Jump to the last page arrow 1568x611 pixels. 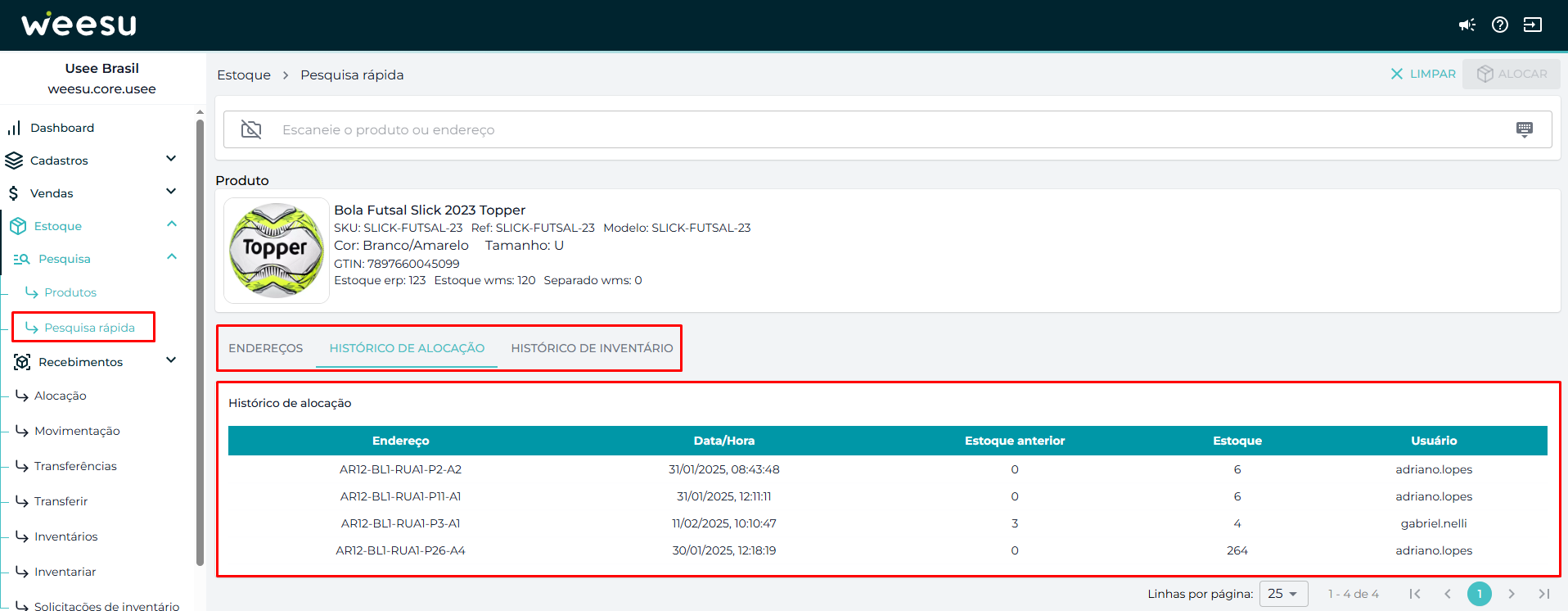1543,594
